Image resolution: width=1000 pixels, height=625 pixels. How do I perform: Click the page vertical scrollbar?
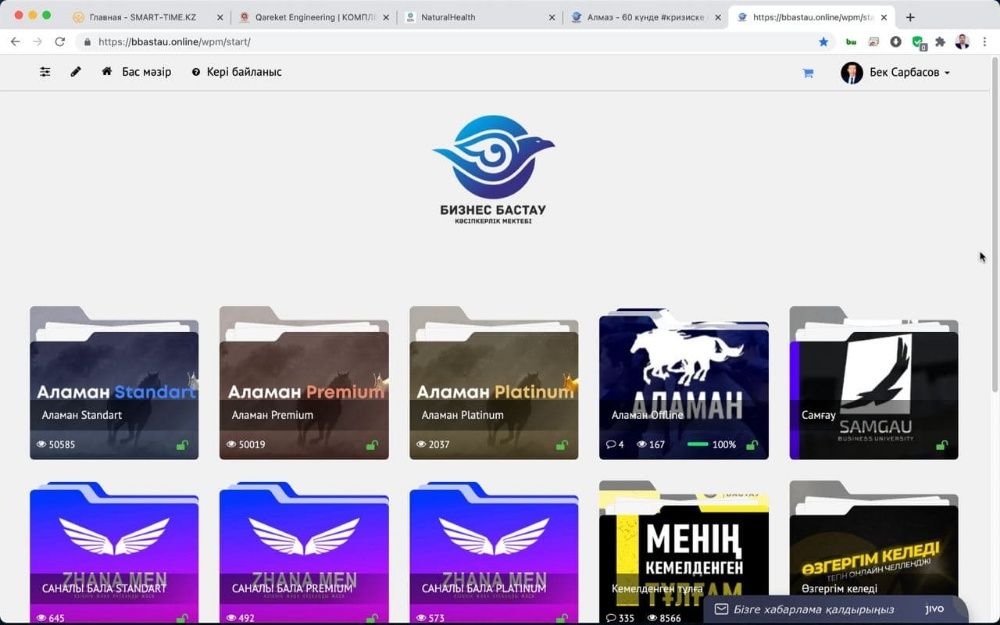point(995,223)
